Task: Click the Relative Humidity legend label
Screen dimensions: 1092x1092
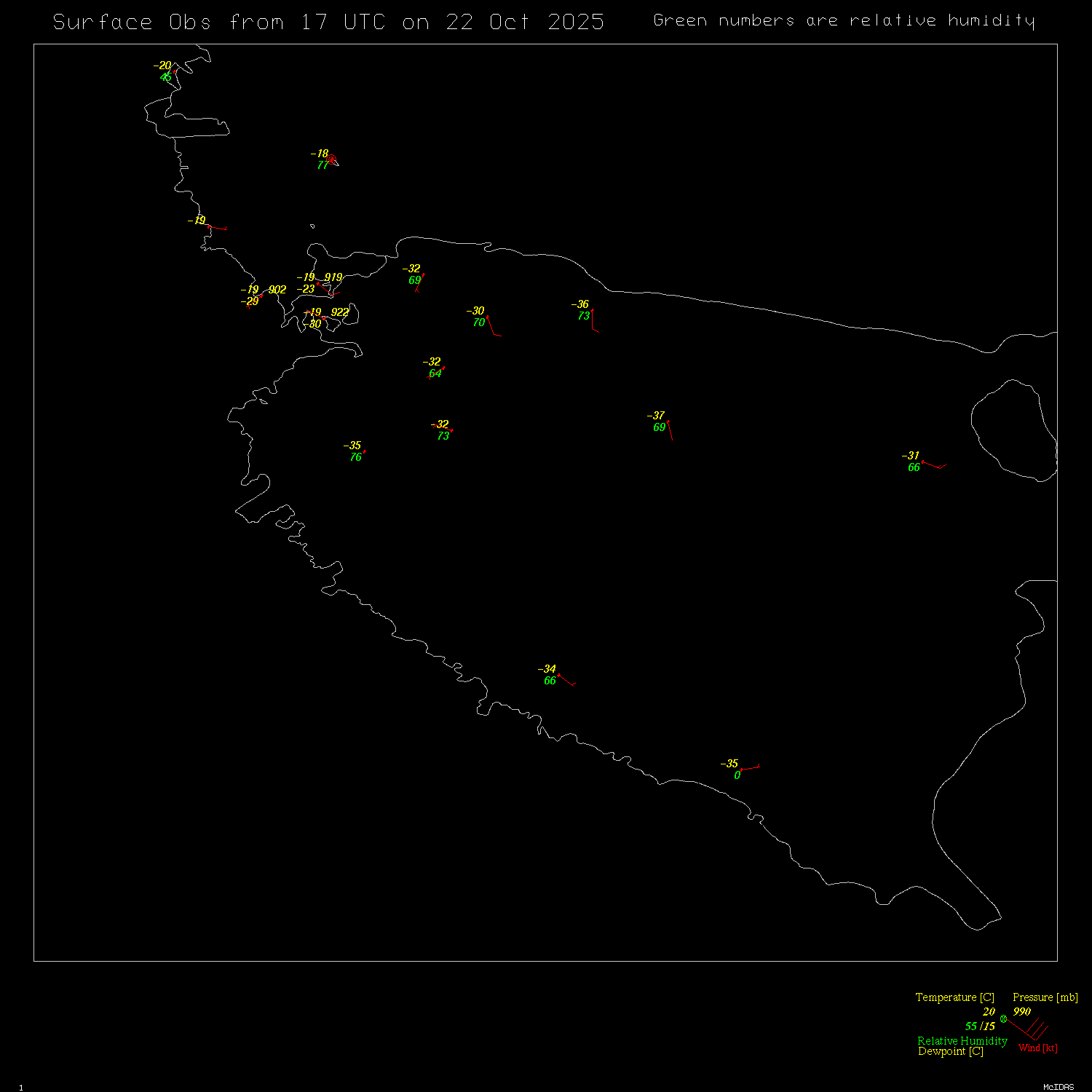Action: [962, 1041]
